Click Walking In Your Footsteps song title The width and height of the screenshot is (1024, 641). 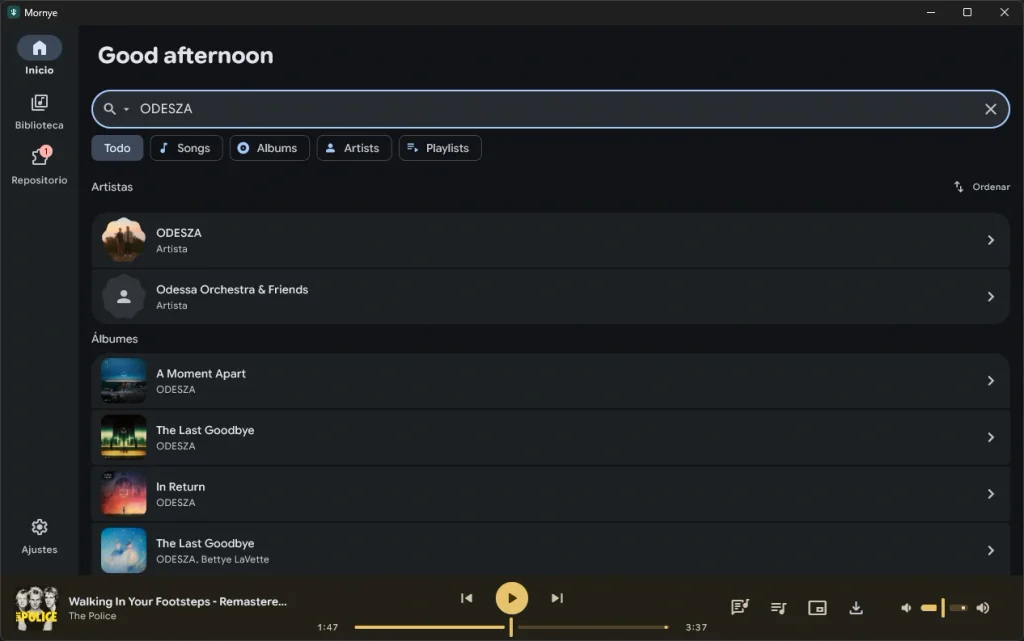(x=178, y=602)
